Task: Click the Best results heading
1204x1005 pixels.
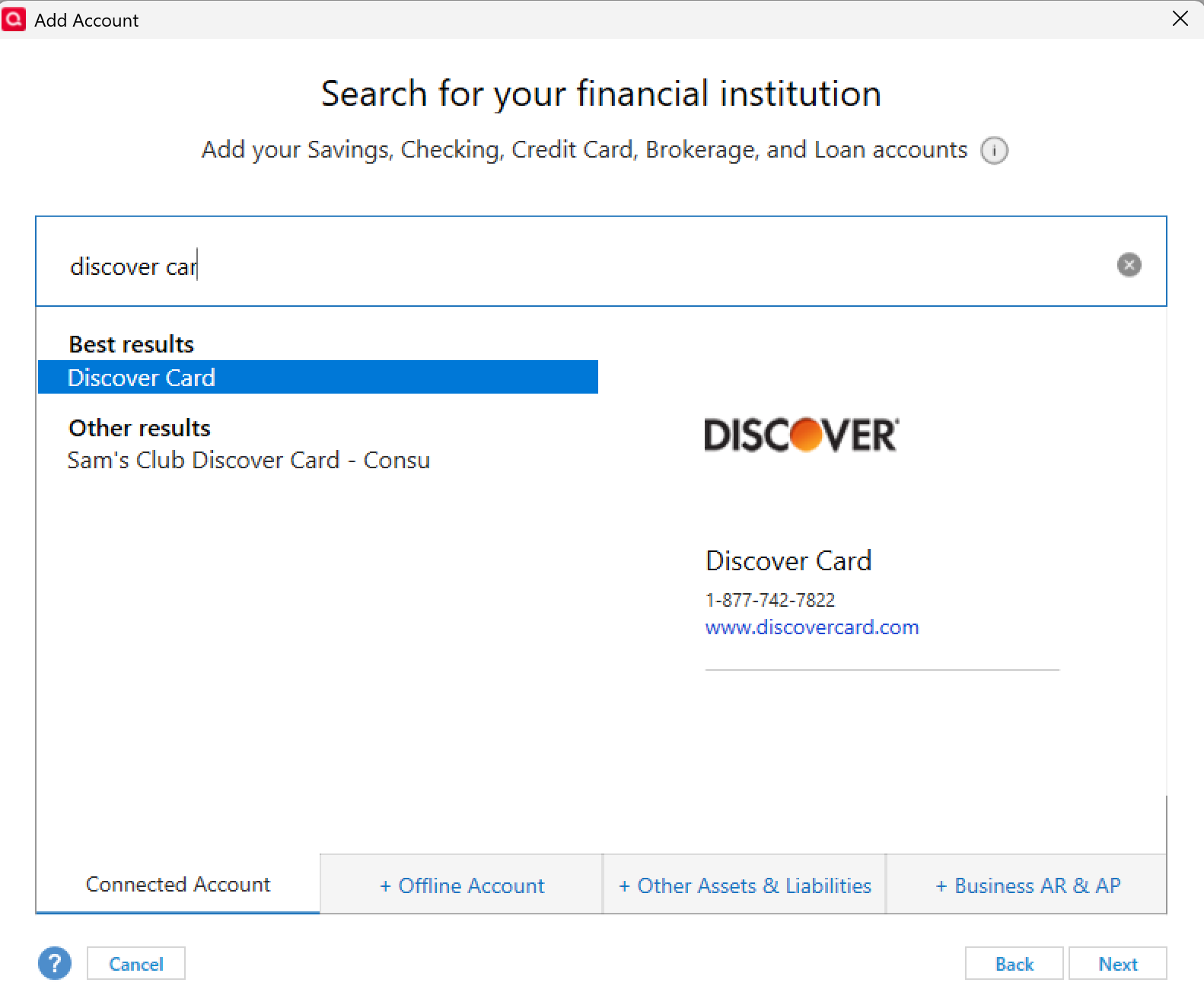Action: (x=132, y=344)
